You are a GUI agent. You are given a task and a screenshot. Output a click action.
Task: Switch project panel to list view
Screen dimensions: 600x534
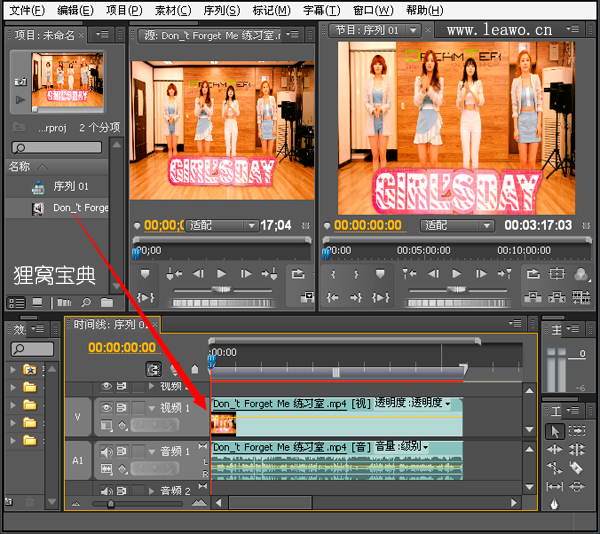tap(16, 303)
